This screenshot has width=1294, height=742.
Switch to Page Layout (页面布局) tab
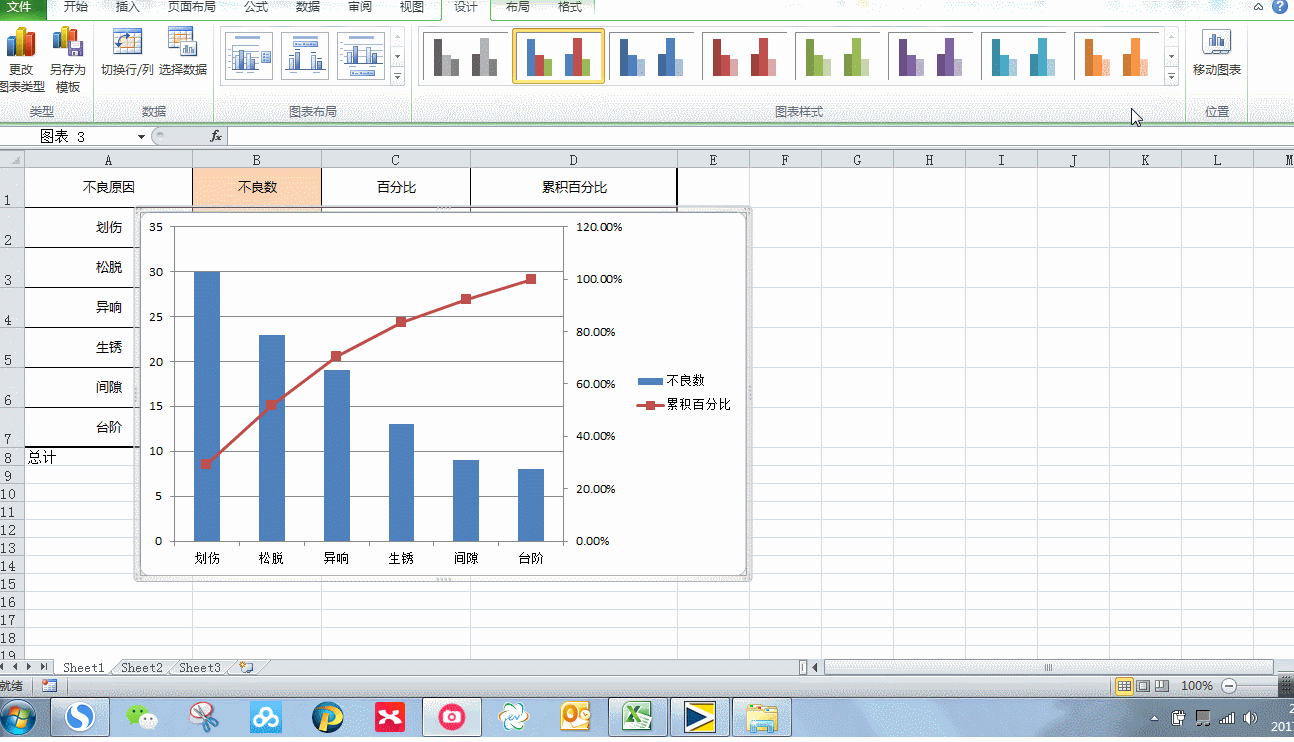(x=191, y=8)
